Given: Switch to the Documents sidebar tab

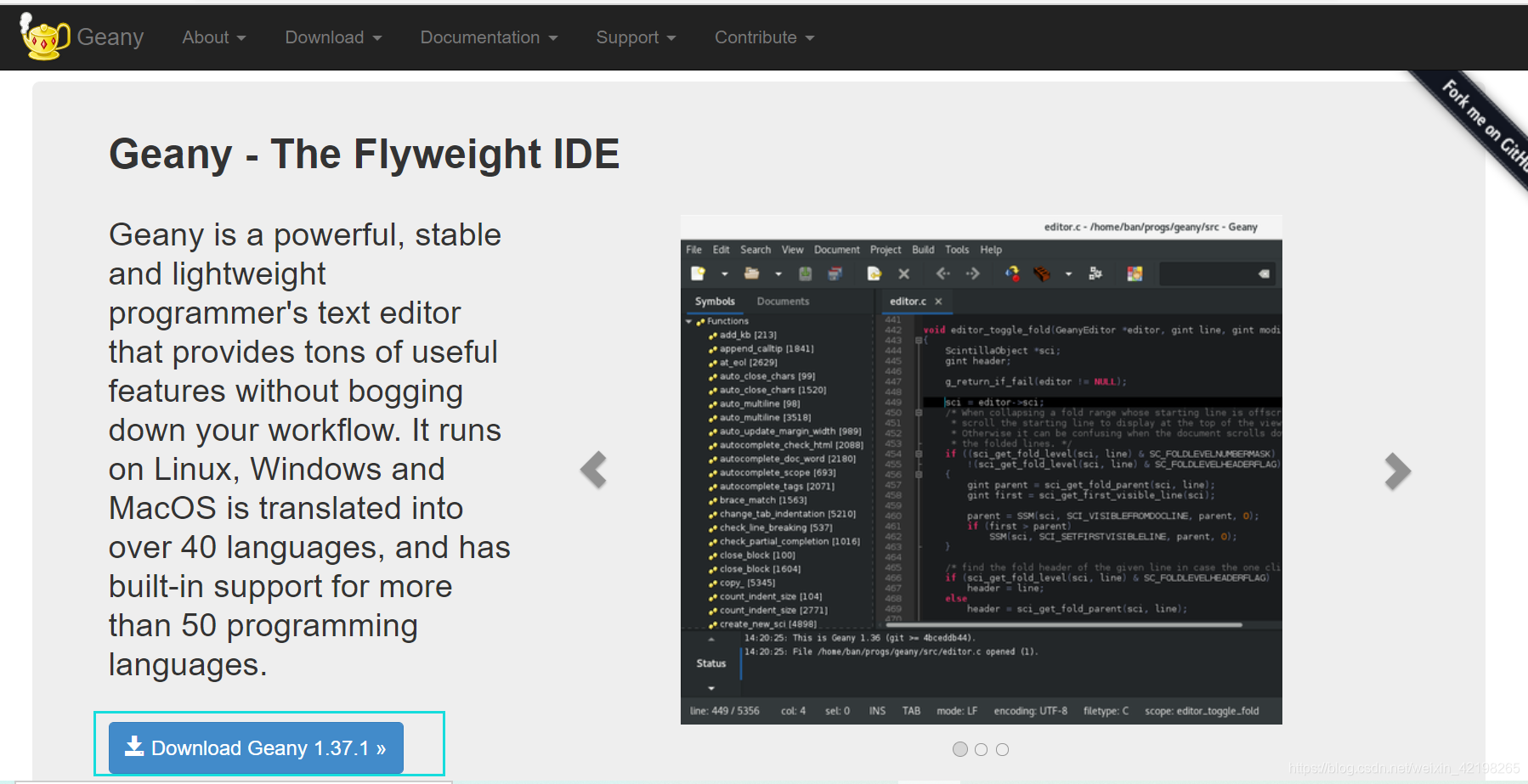Looking at the screenshot, I should pos(783,302).
